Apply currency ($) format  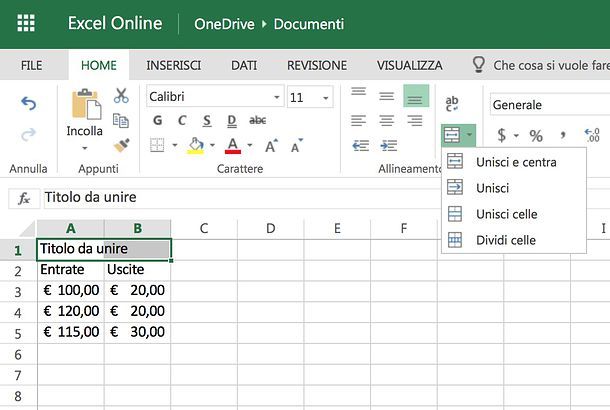502,135
